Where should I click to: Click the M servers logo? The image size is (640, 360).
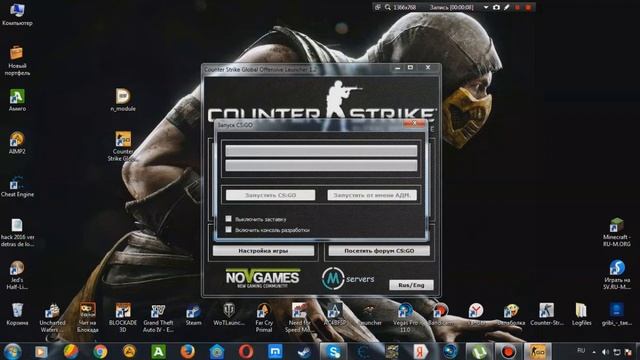click(x=348, y=278)
